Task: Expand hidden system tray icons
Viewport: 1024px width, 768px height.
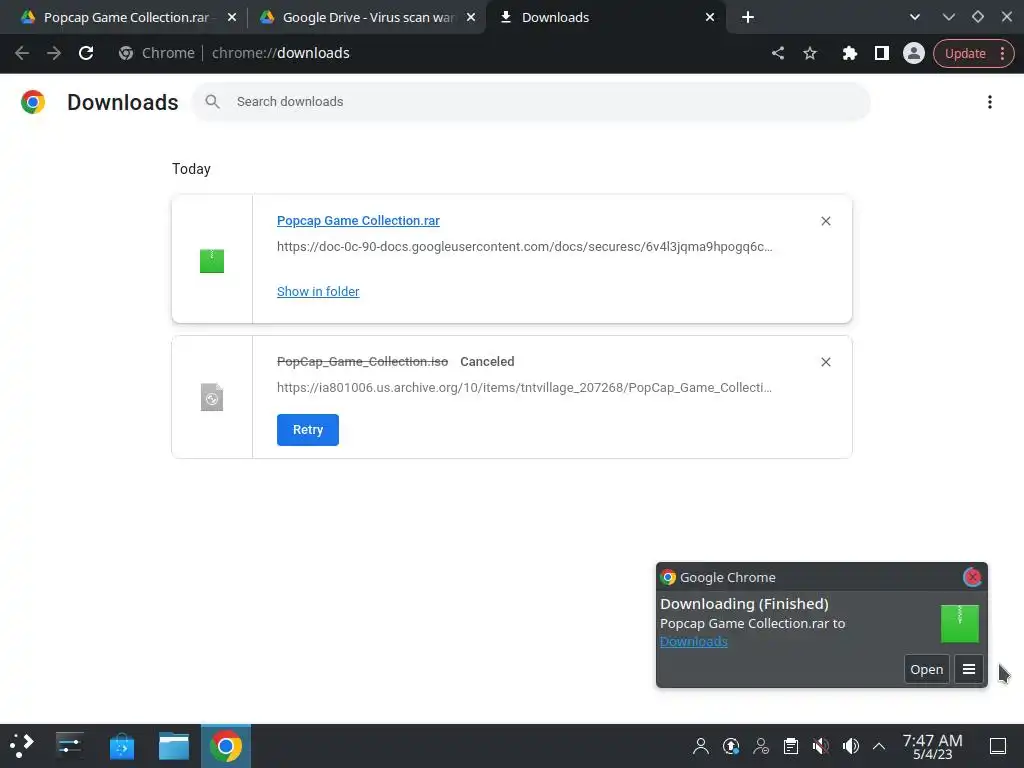Action: point(879,746)
